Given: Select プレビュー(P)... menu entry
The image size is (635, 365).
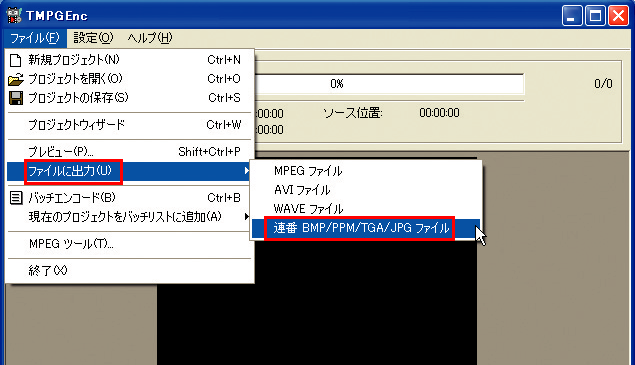Looking at the screenshot, I should (x=130, y=152).
